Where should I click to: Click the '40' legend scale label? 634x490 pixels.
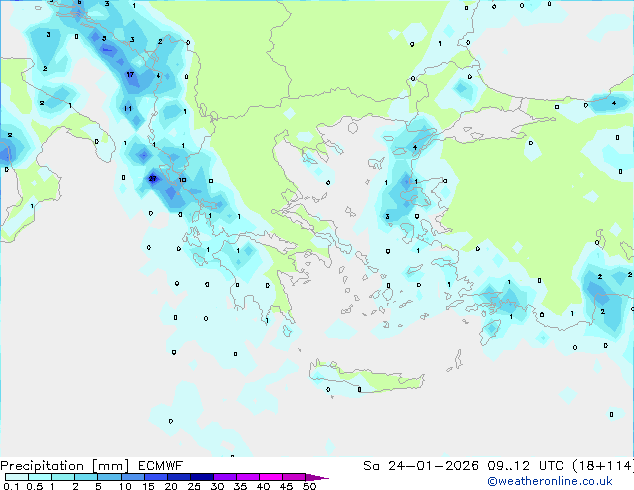pyautogui.click(x=263, y=486)
